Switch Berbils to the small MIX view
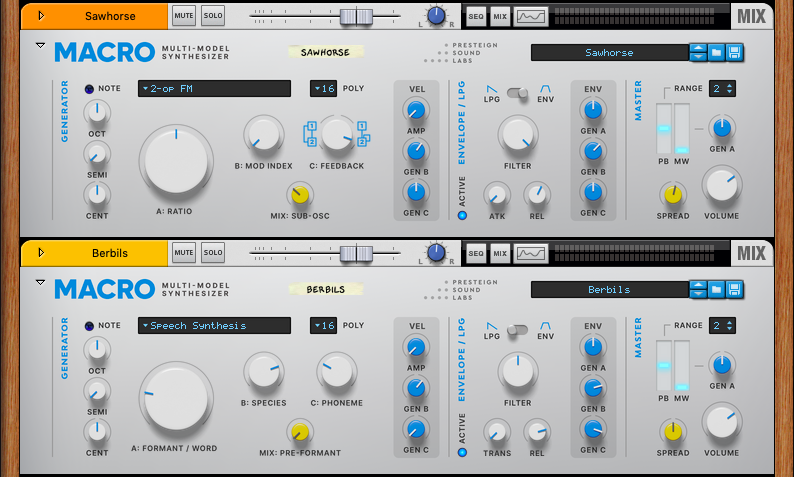 [x=500, y=253]
